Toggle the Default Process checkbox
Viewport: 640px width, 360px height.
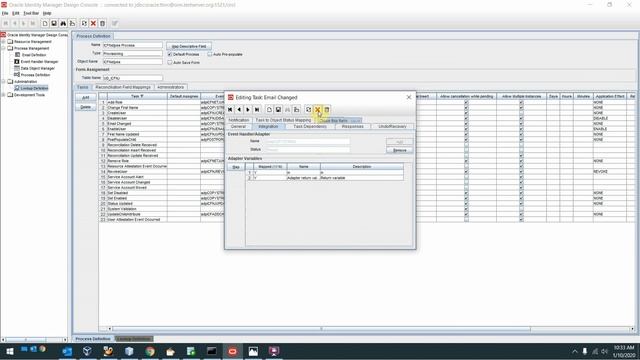click(x=170, y=54)
